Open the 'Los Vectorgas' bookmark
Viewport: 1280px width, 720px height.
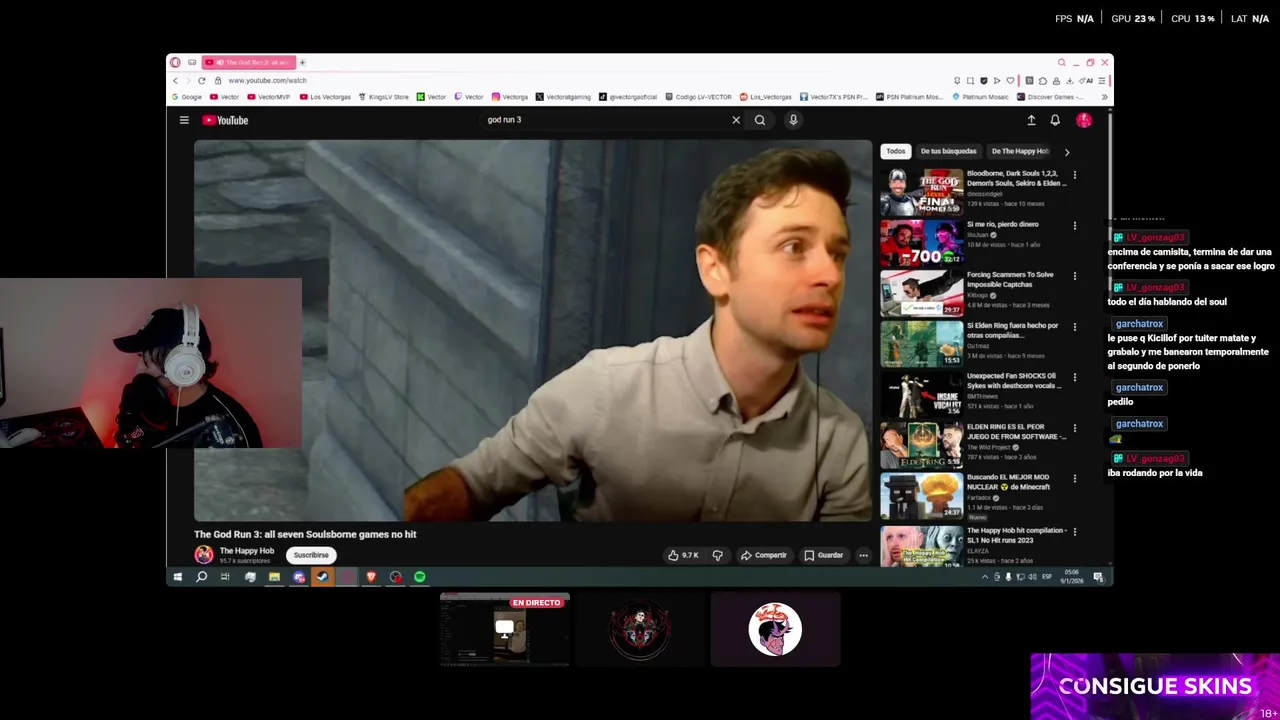[x=325, y=97]
